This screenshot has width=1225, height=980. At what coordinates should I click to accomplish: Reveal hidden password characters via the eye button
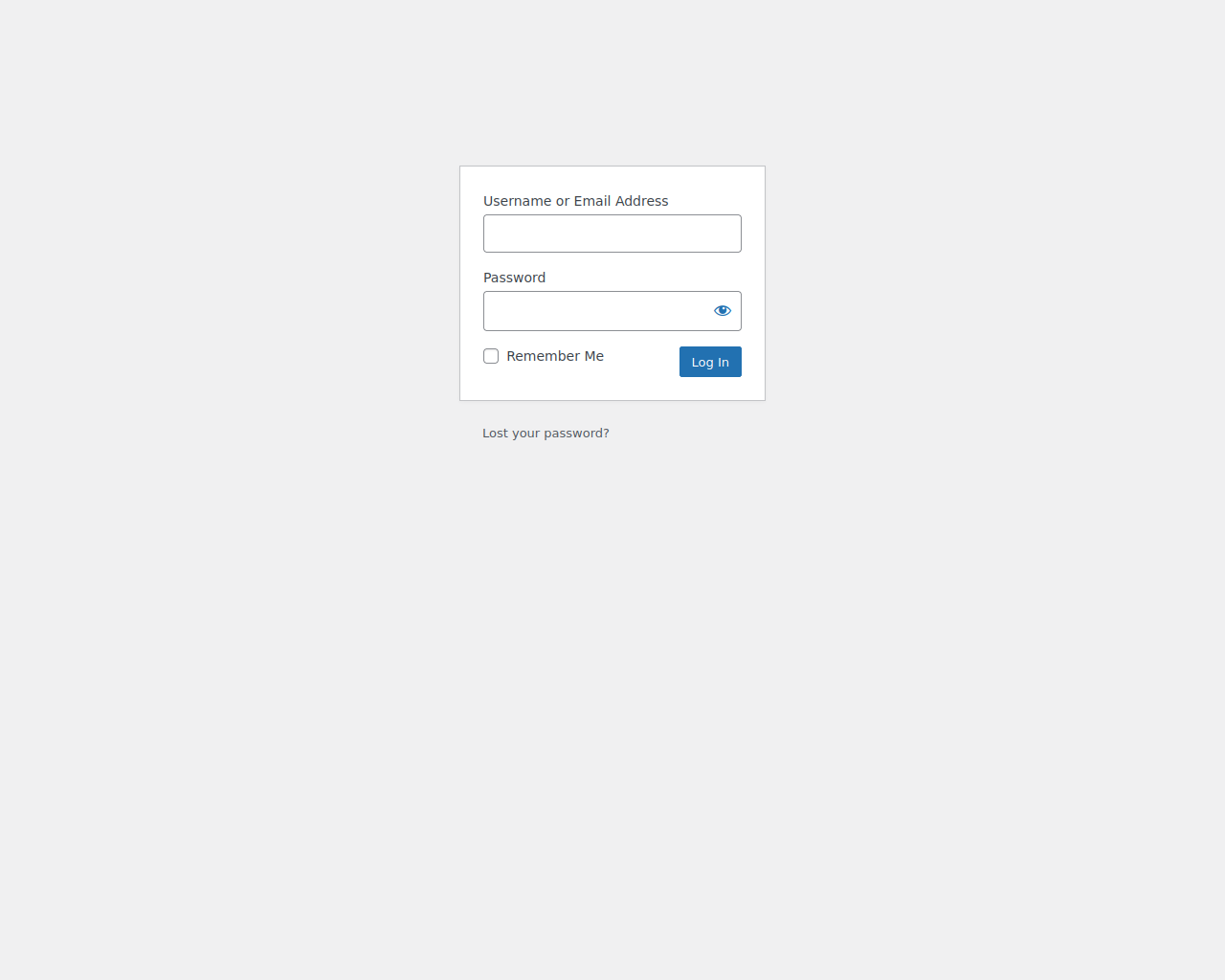click(x=723, y=311)
